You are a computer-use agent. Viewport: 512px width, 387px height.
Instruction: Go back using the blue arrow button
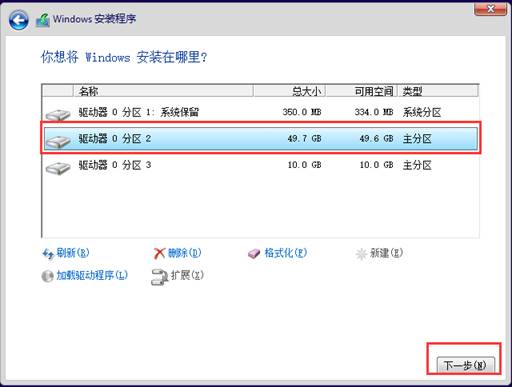(18, 20)
